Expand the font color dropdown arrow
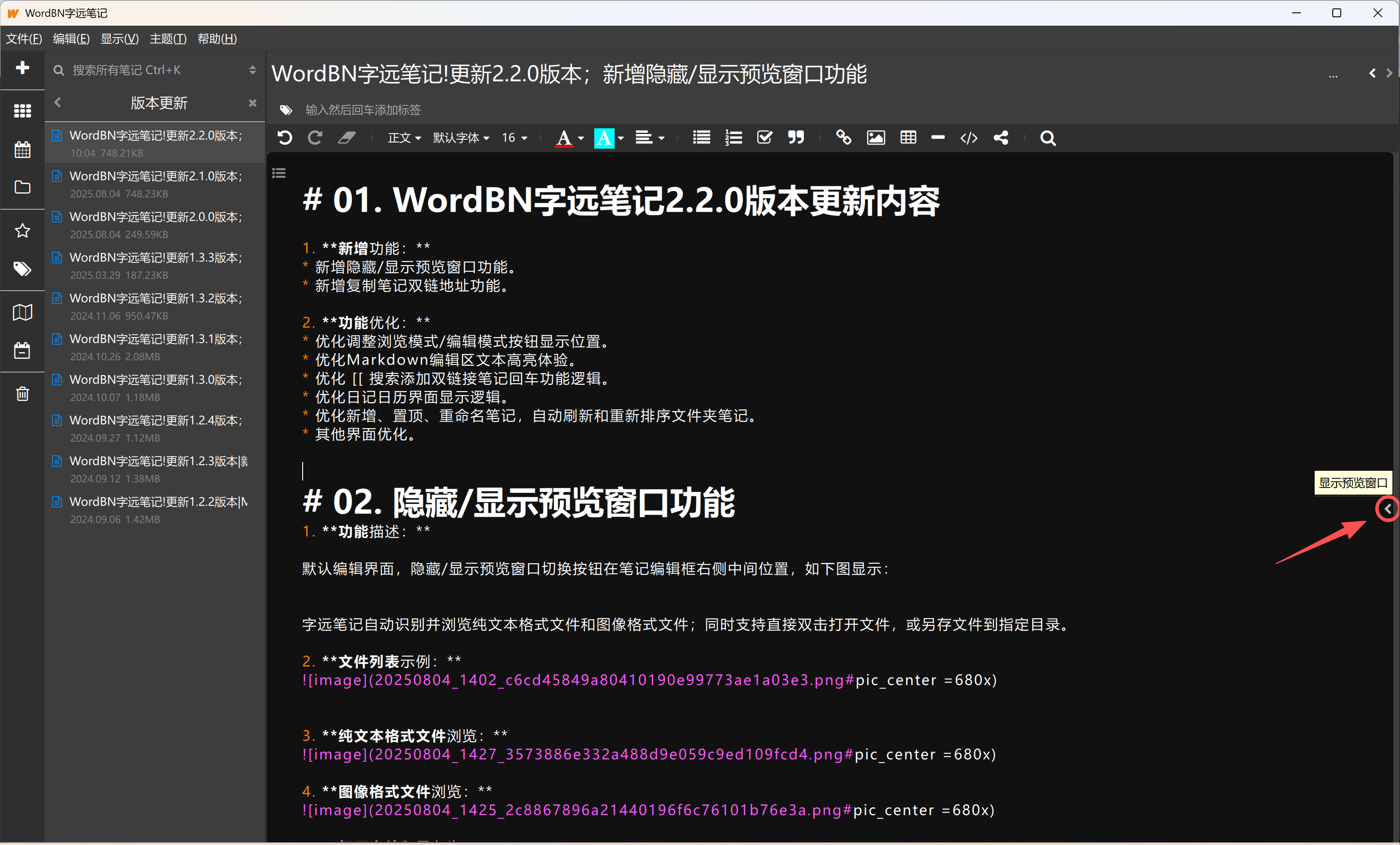 581,138
